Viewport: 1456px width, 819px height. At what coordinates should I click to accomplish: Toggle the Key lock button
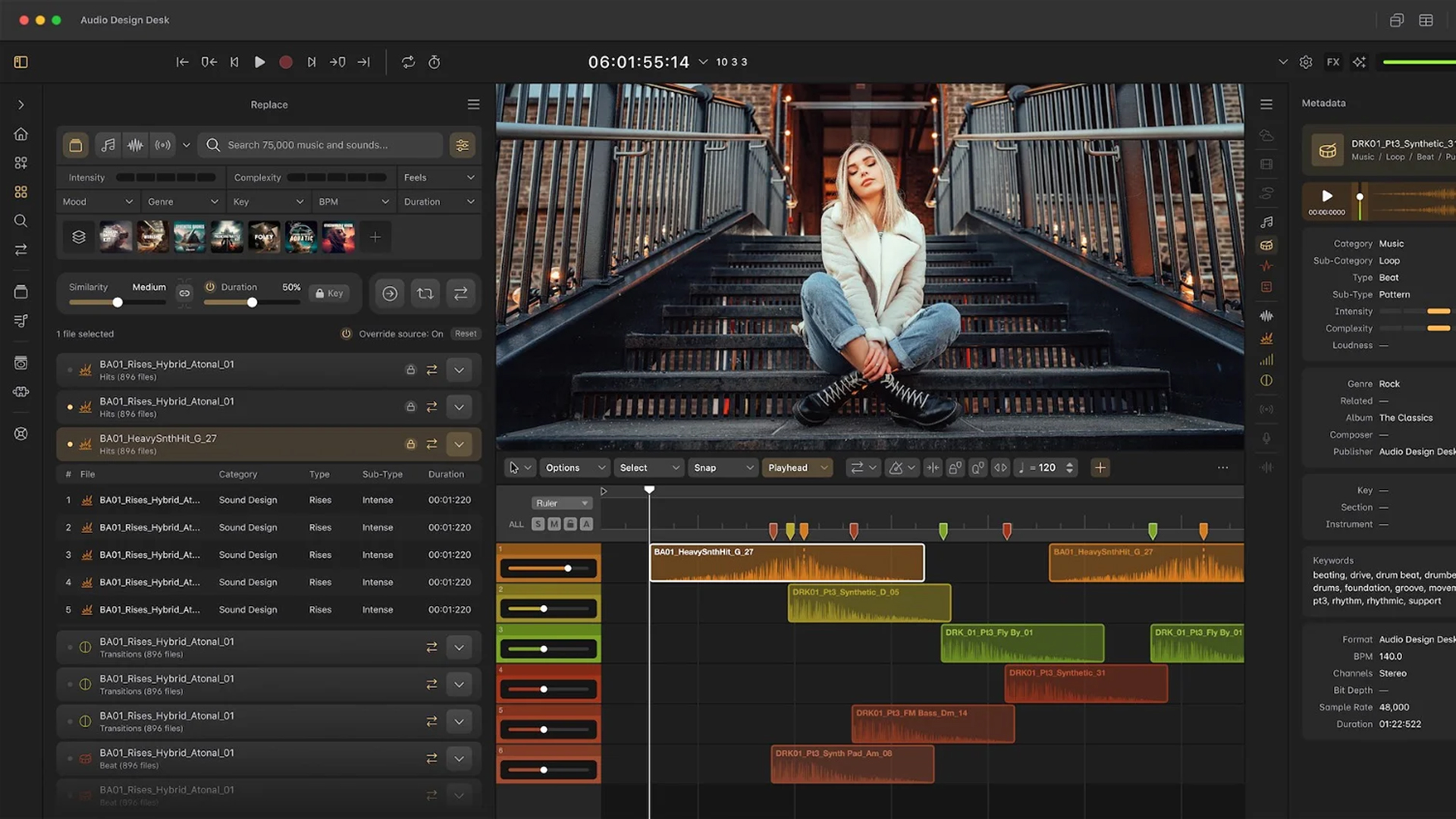click(329, 293)
